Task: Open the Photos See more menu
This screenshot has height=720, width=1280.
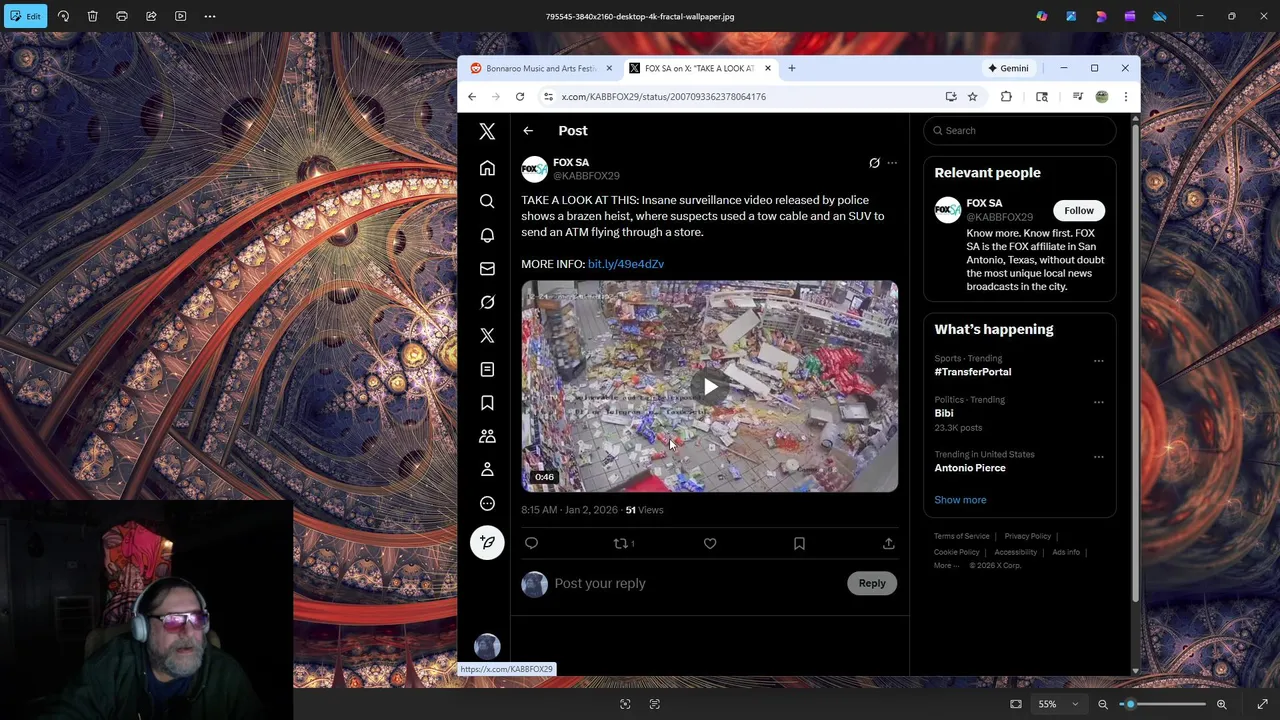Action: (x=210, y=16)
